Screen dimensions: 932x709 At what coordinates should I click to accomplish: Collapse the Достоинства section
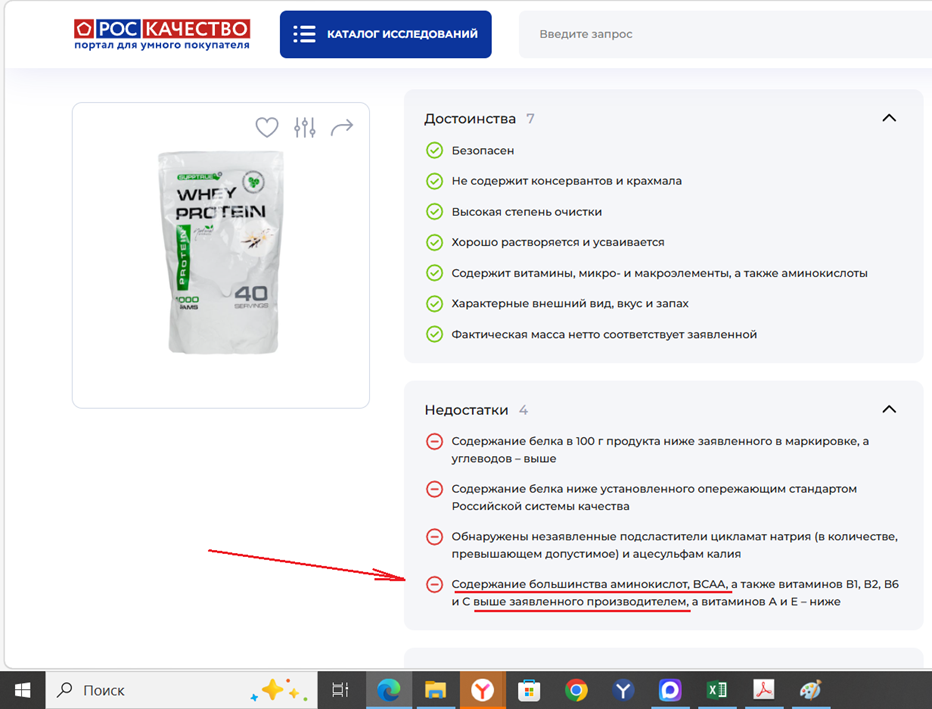click(x=889, y=118)
